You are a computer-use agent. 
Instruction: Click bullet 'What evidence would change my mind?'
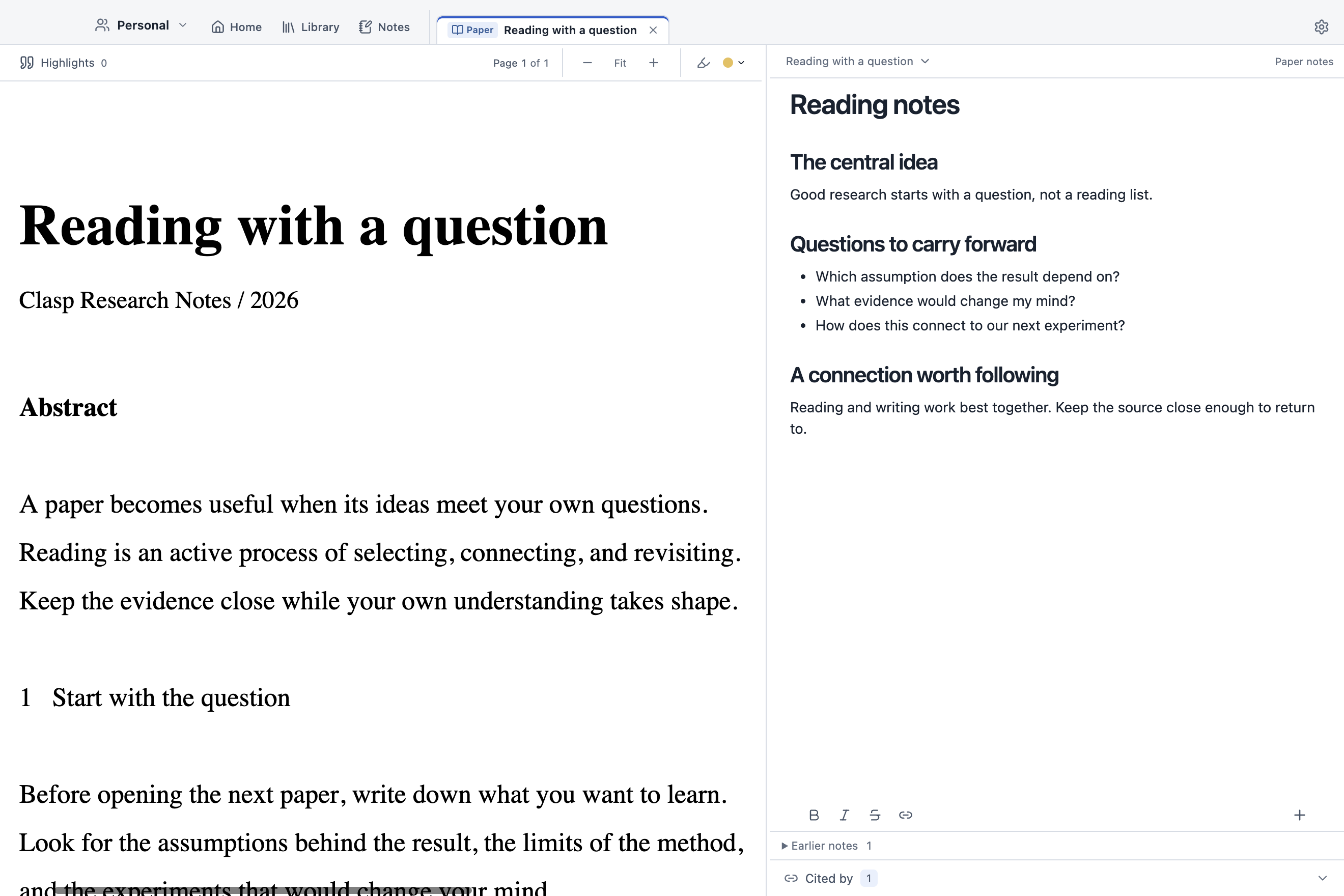(x=945, y=301)
